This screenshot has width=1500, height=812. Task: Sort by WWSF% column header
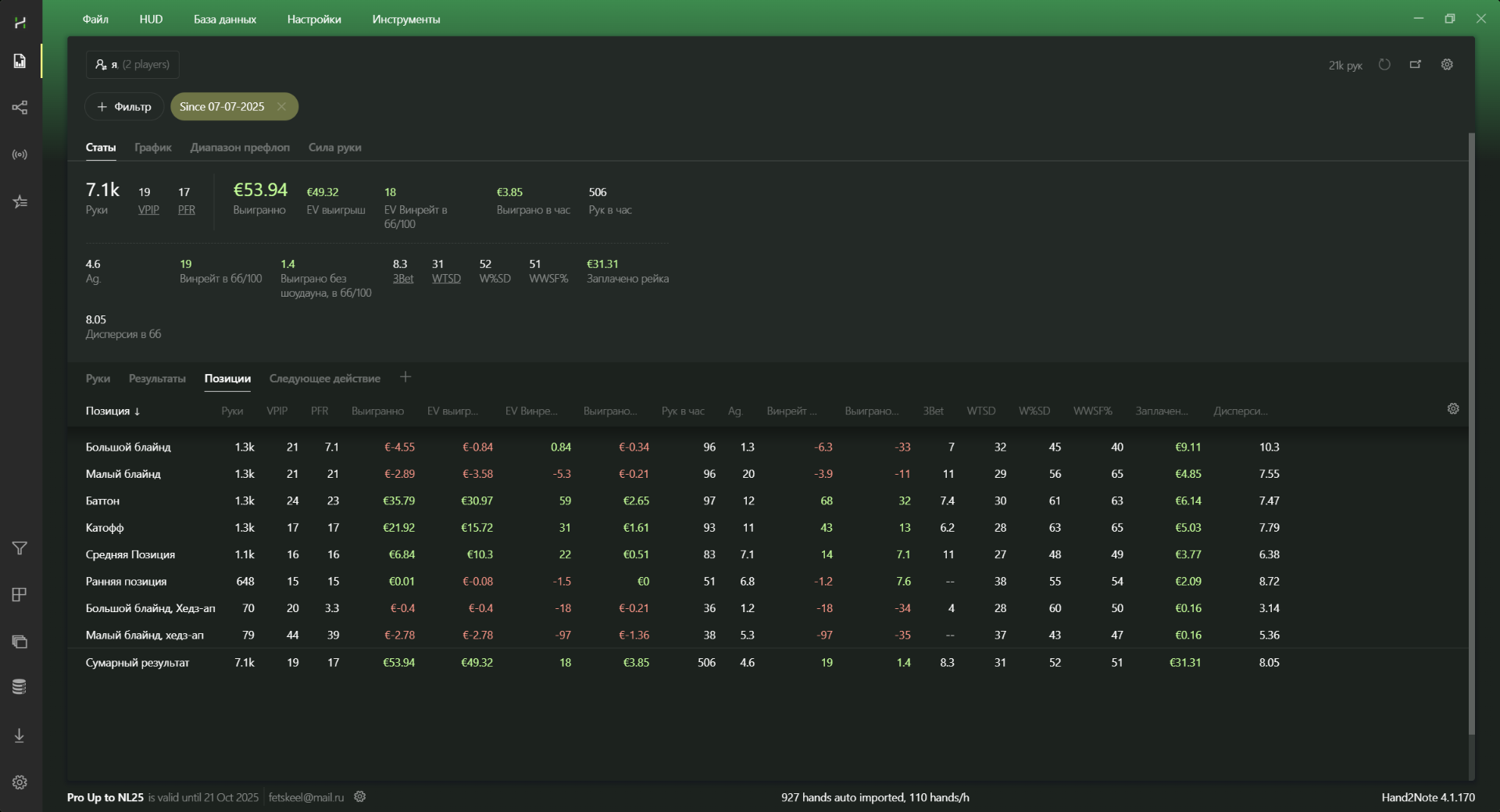tap(1092, 411)
